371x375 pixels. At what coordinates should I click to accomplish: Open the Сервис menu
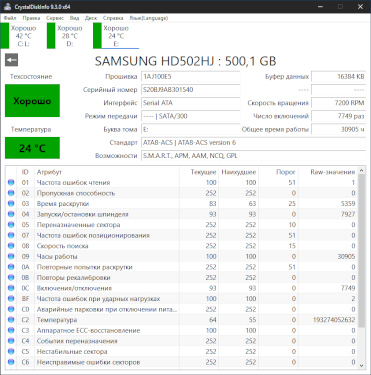point(55,18)
